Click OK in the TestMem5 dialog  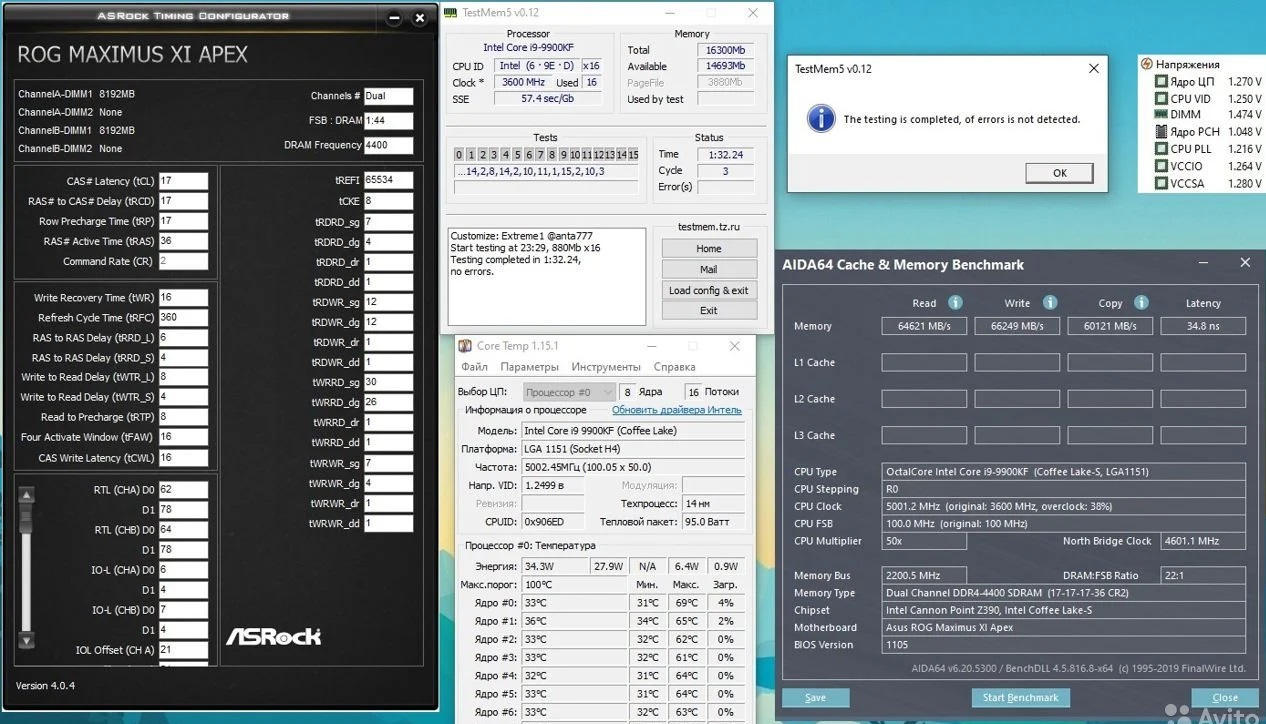1060,173
